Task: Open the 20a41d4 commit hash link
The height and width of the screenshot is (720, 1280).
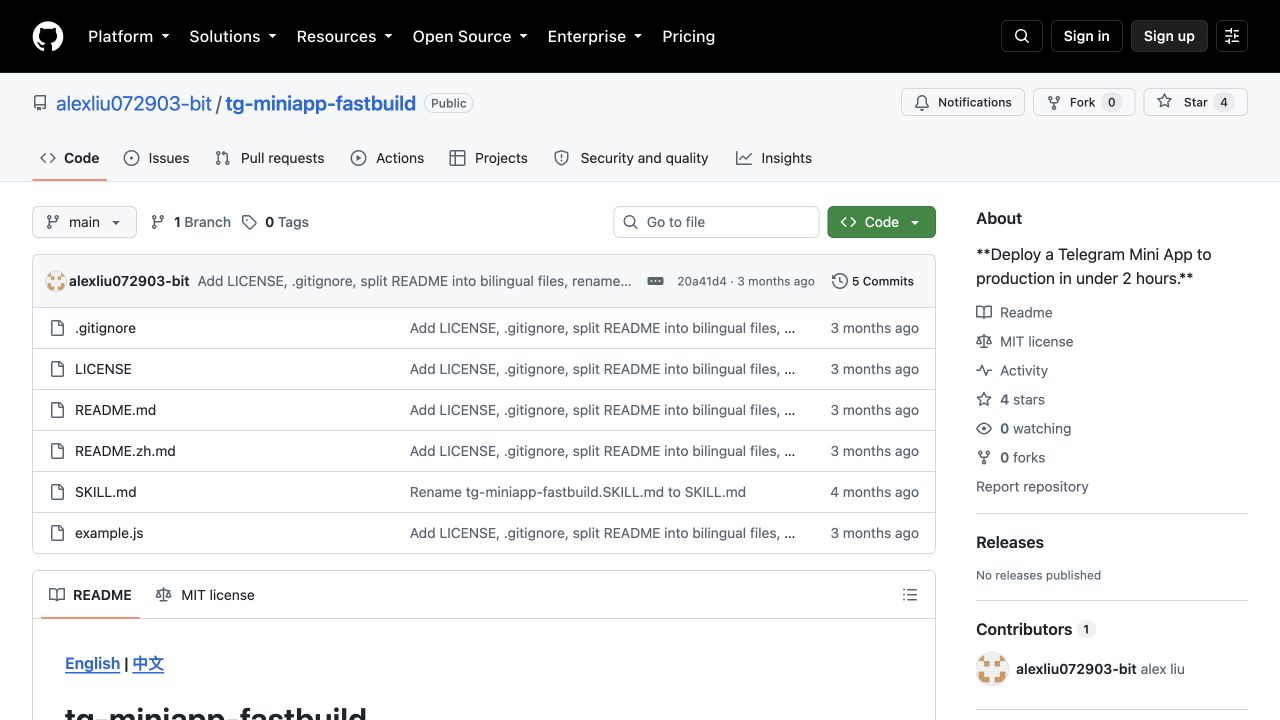Action: 702,281
